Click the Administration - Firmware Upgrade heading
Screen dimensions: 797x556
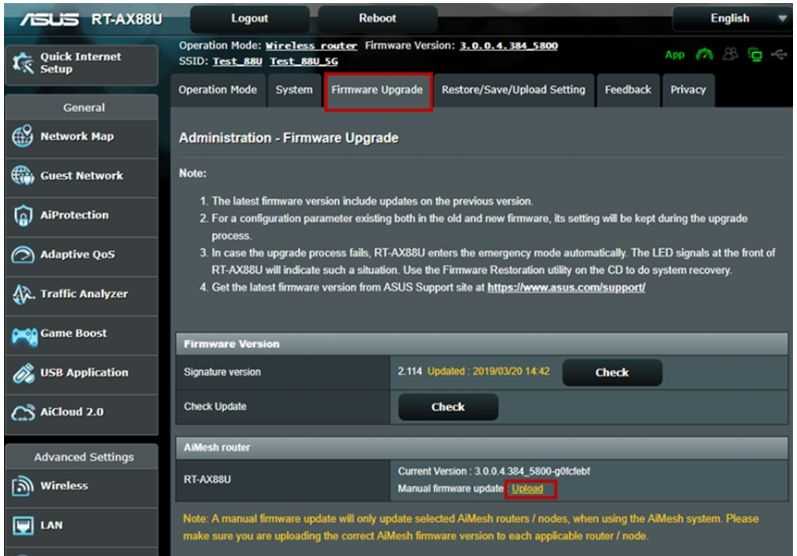click(289, 138)
